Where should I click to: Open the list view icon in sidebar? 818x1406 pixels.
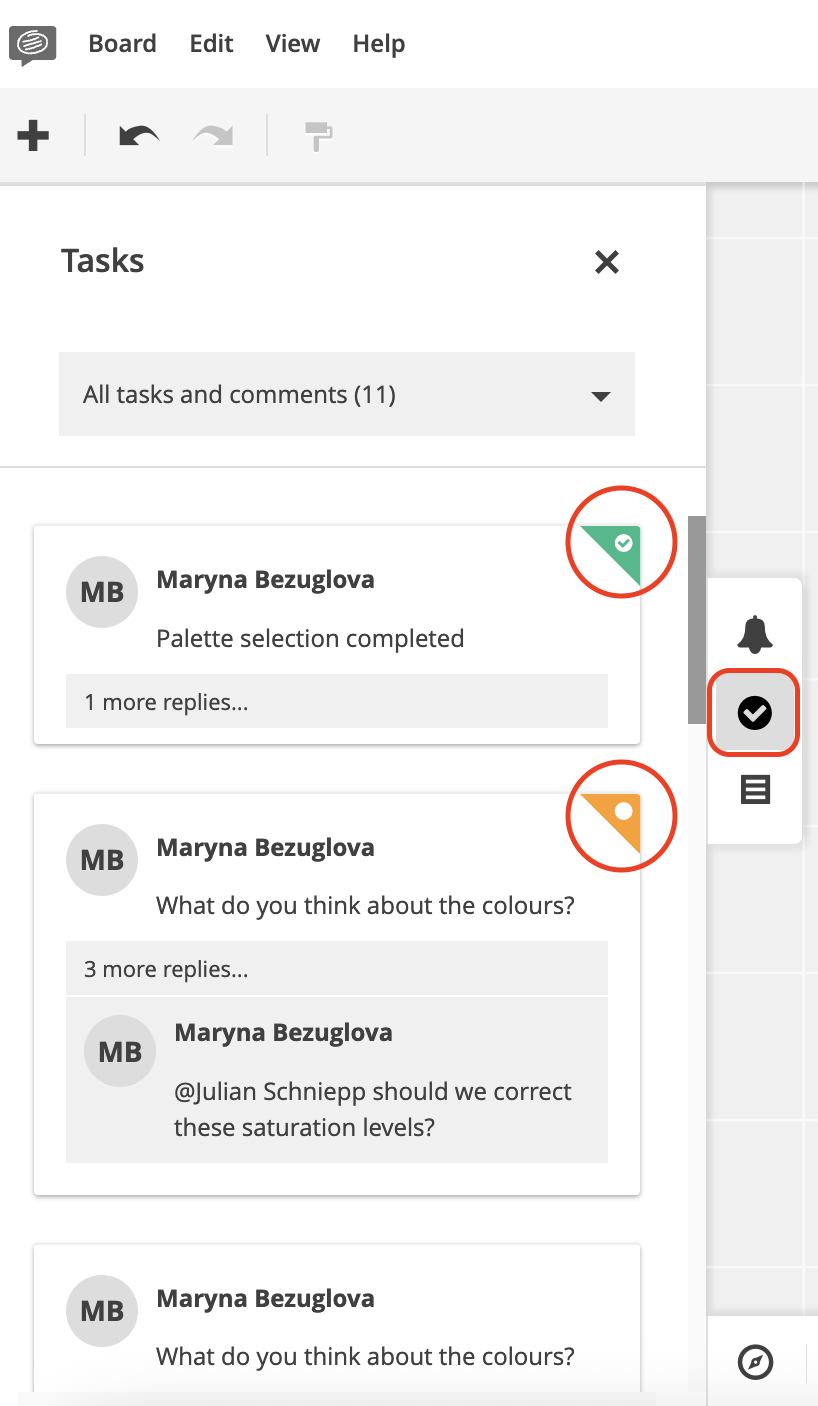tap(755, 790)
